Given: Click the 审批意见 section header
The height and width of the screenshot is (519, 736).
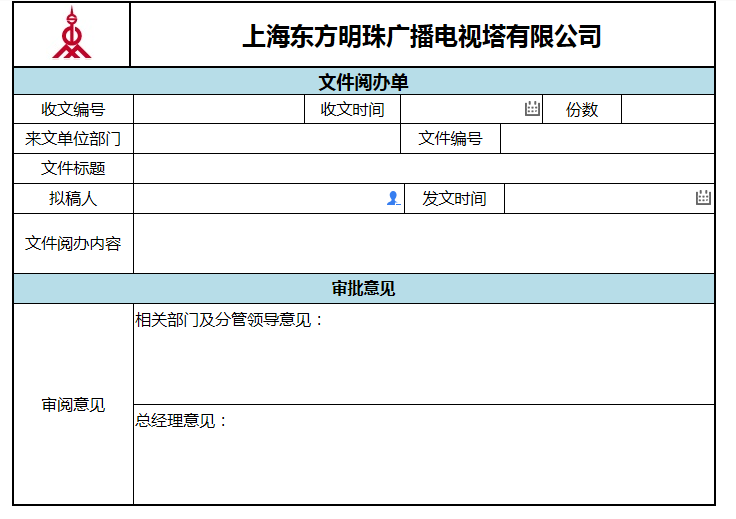Looking at the screenshot, I should 364,289.
